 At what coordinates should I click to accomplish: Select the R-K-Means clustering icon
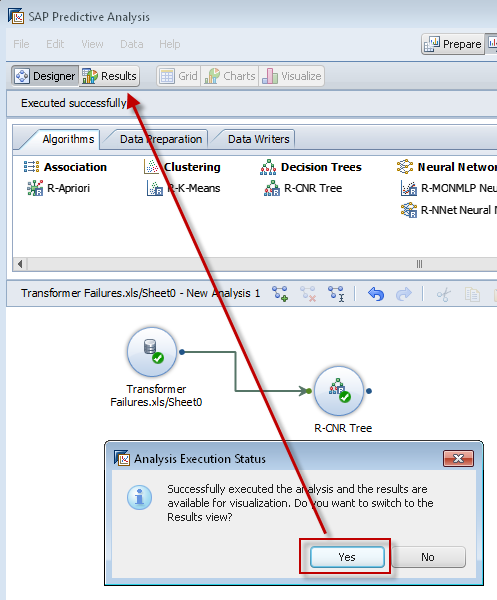(155, 188)
